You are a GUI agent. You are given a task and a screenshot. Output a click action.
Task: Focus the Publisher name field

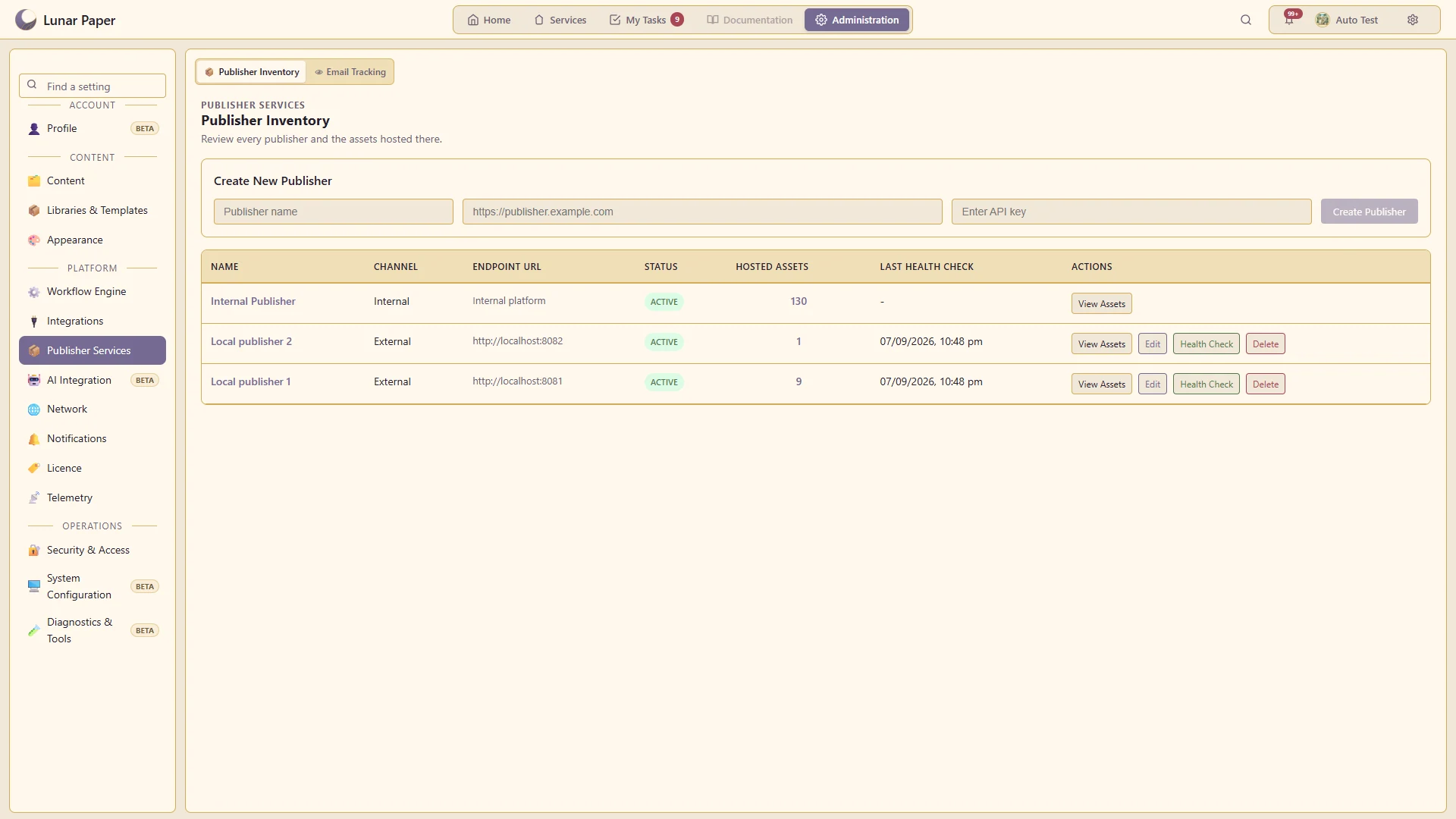click(333, 212)
